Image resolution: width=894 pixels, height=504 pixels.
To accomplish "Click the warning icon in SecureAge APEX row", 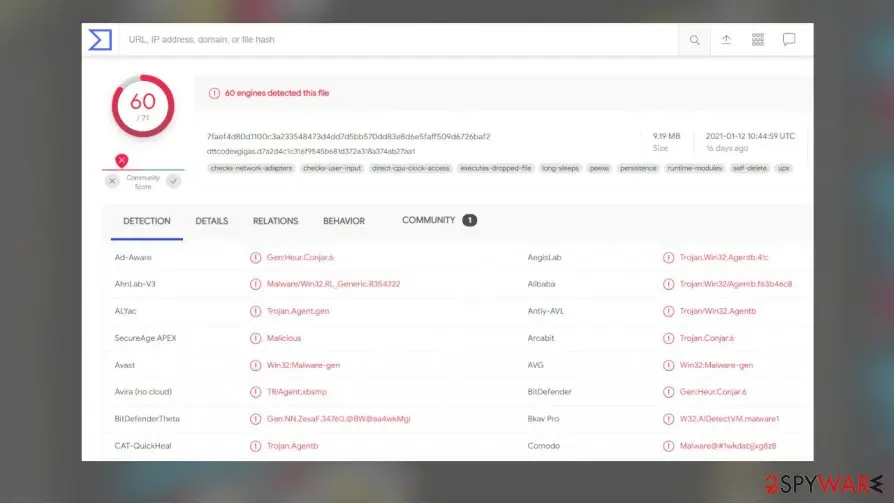I will pos(255,338).
